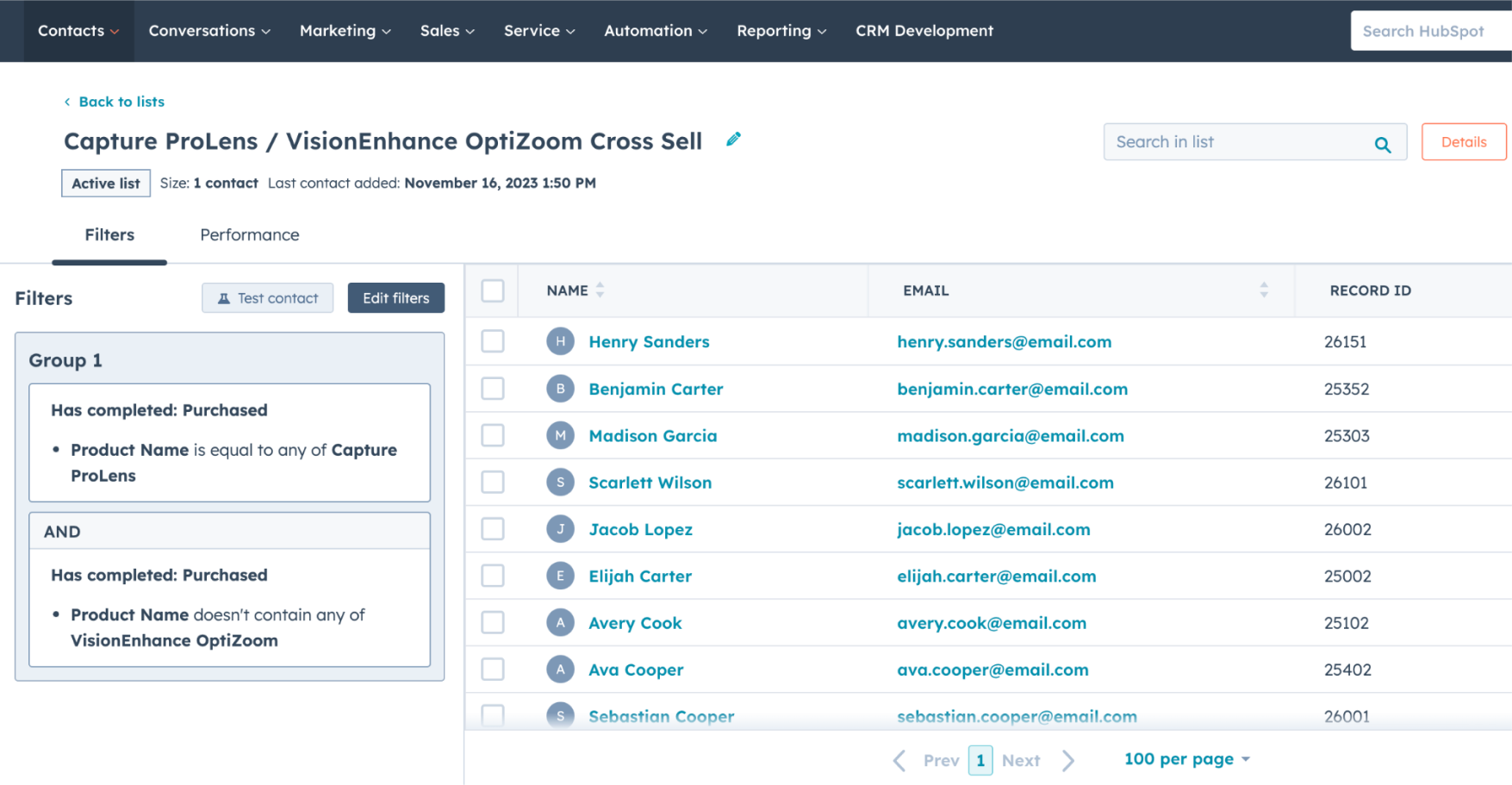Select the Jacob Lopez row checkbox
This screenshot has height=785, width=1512.
[493, 529]
